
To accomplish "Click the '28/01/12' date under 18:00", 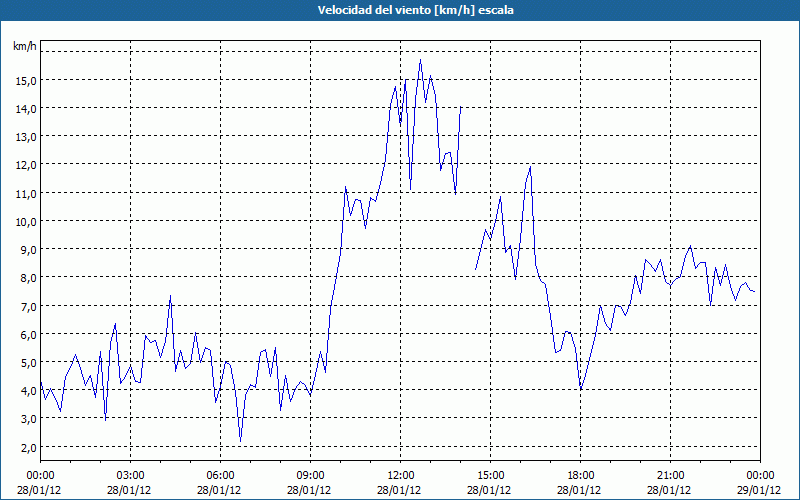I will [580, 490].
